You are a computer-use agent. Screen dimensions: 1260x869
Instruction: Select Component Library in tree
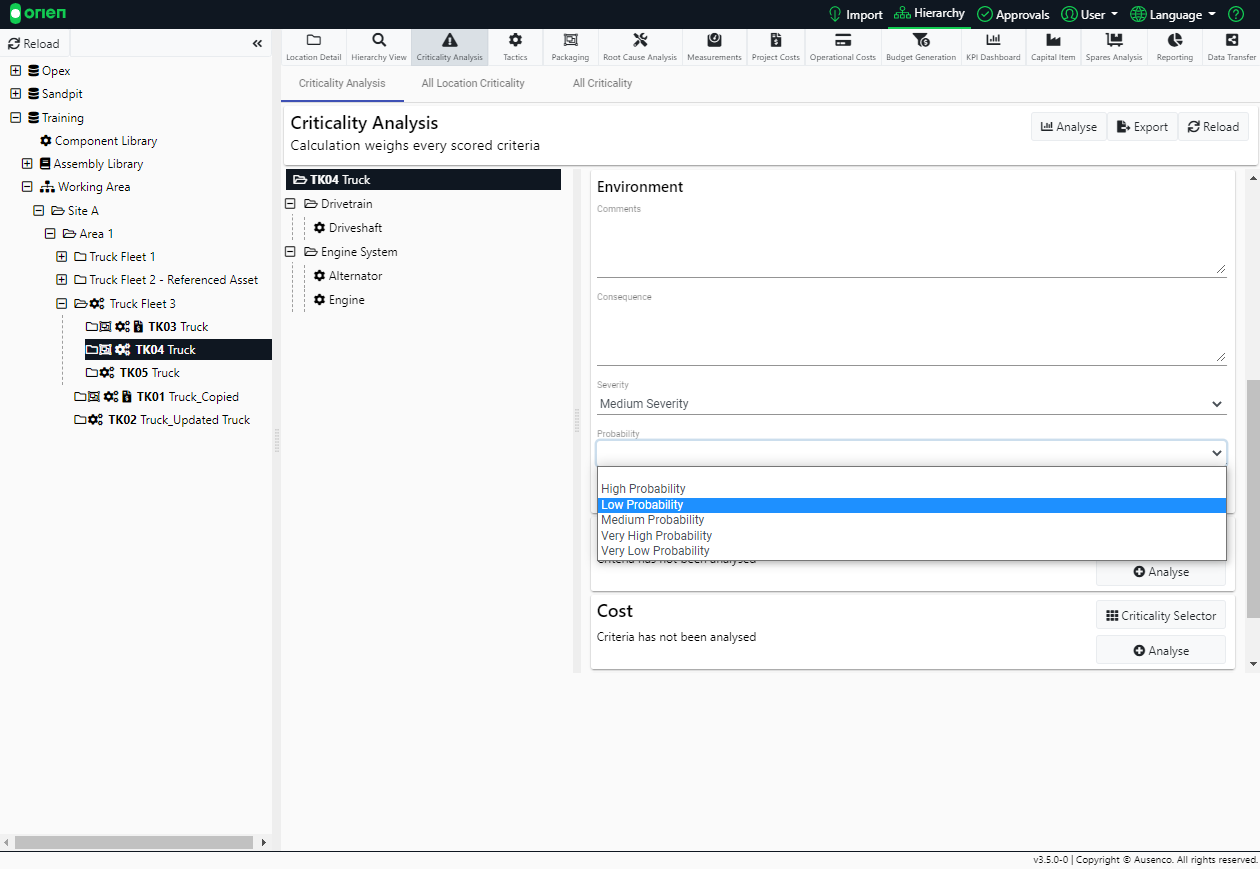(98, 141)
